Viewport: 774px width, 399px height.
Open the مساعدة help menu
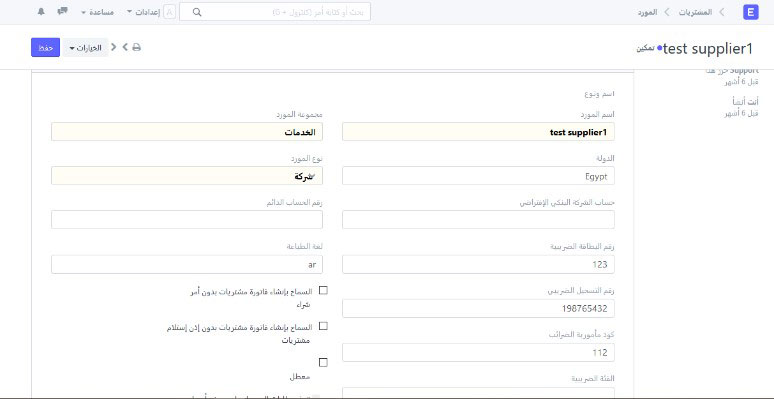(x=98, y=12)
